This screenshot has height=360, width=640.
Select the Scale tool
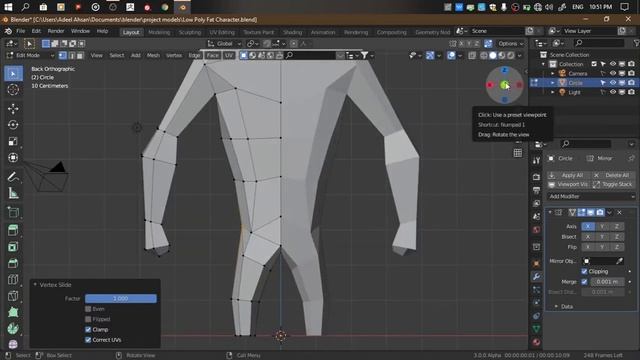coord(13,141)
